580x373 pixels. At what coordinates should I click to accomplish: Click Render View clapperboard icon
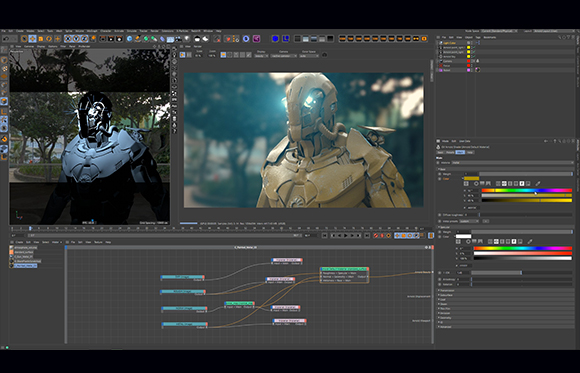(x=102, y=38)
